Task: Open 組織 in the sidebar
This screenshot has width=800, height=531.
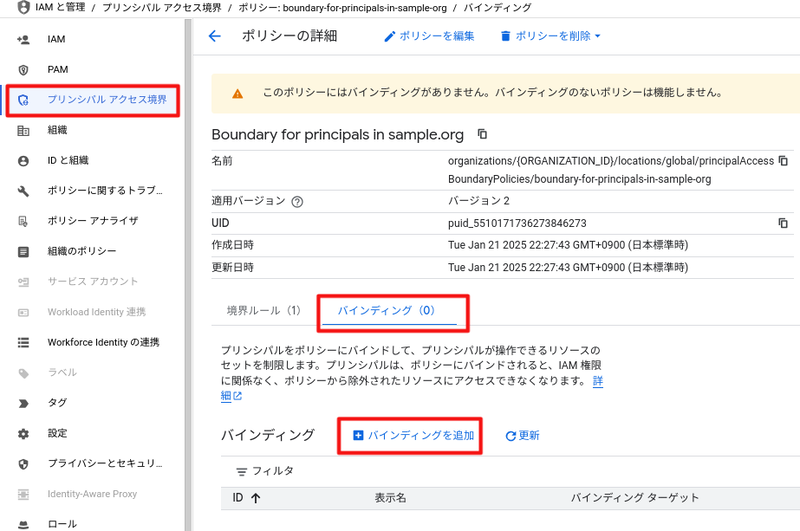Action: [58, 130]
